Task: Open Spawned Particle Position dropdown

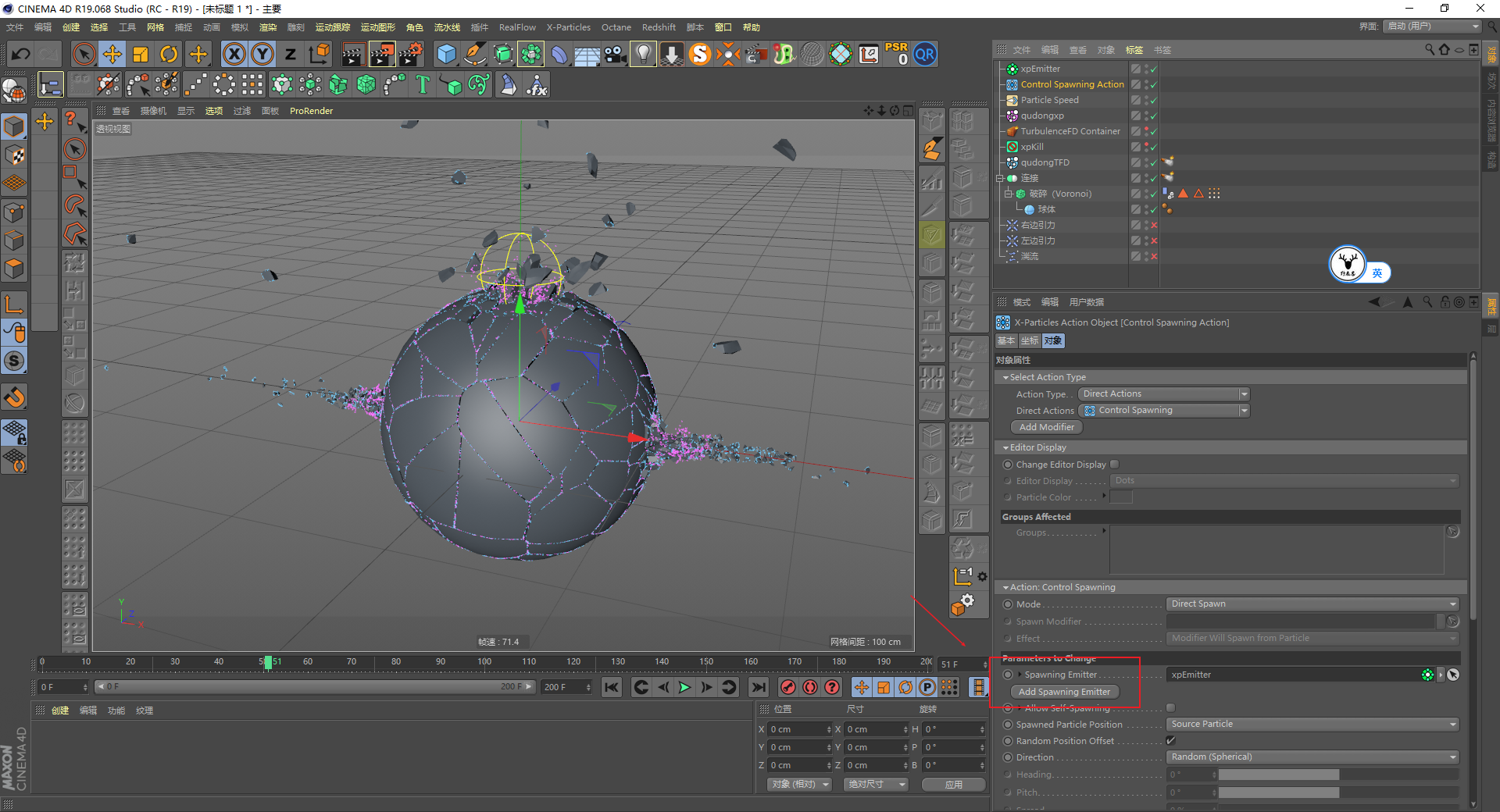Action: click(x=1312, y=725)
